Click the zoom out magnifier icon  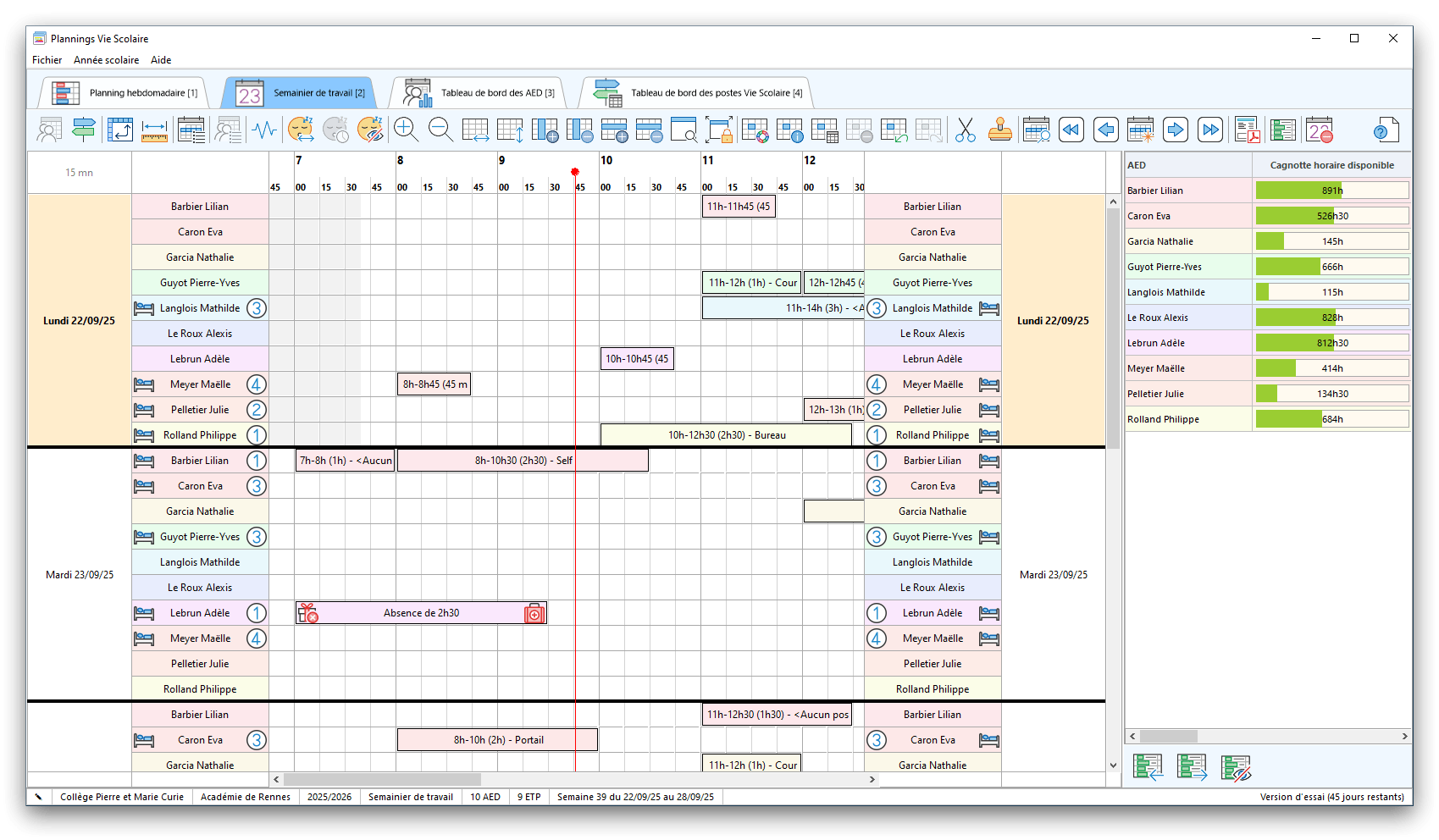coord(440,130)
